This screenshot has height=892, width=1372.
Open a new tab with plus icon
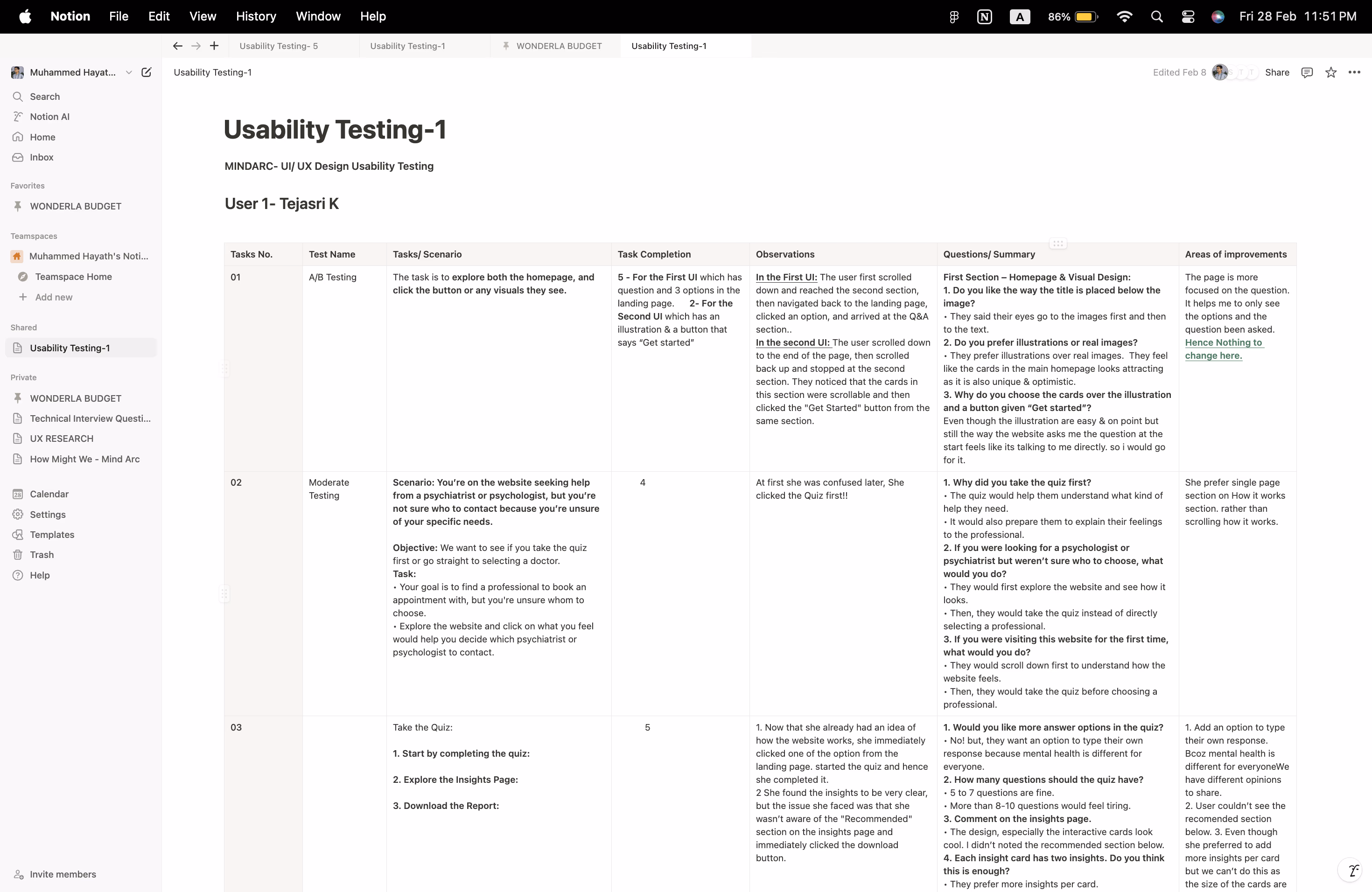tap(214, 46)
